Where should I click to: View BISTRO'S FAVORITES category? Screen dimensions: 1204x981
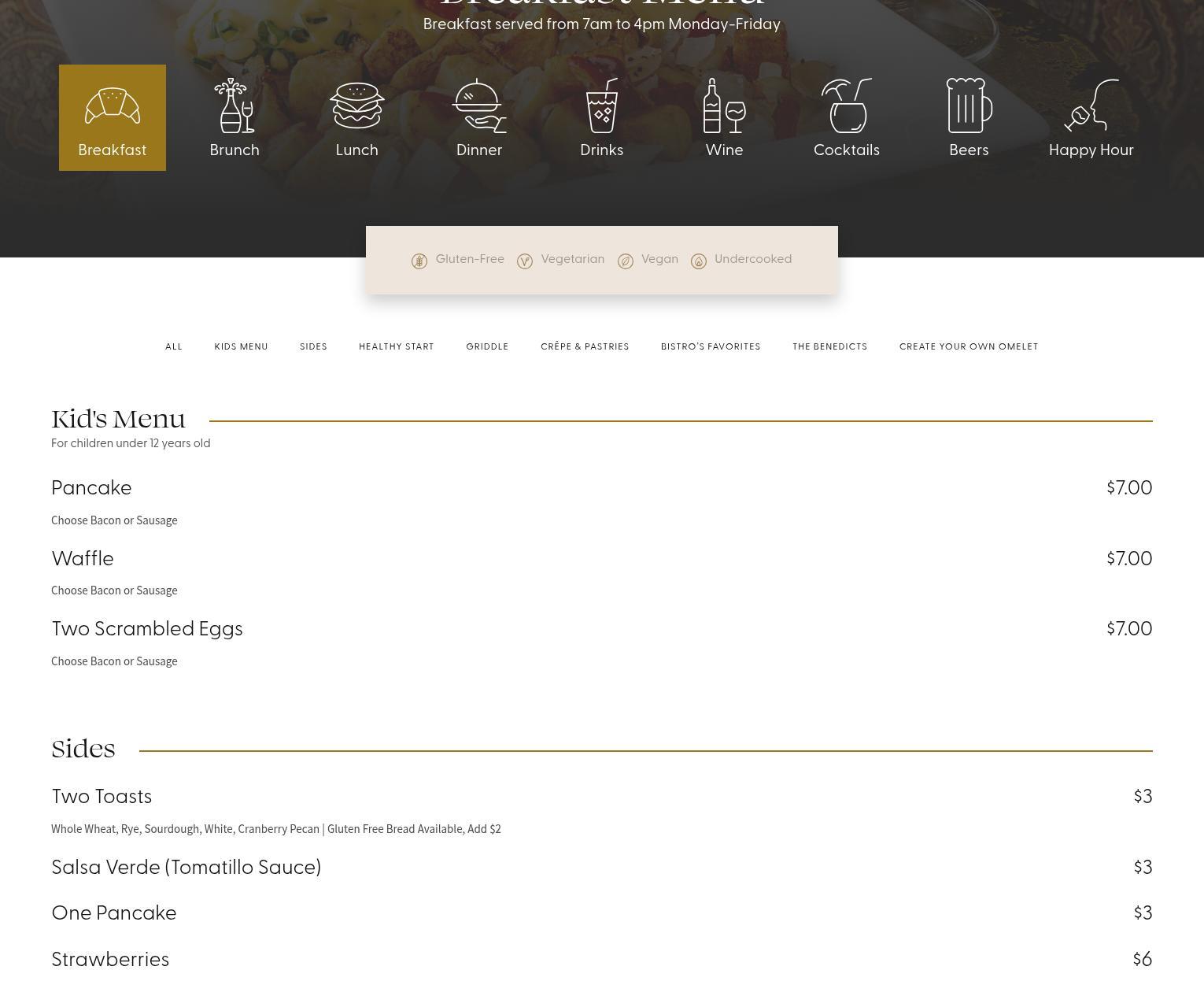711,346
